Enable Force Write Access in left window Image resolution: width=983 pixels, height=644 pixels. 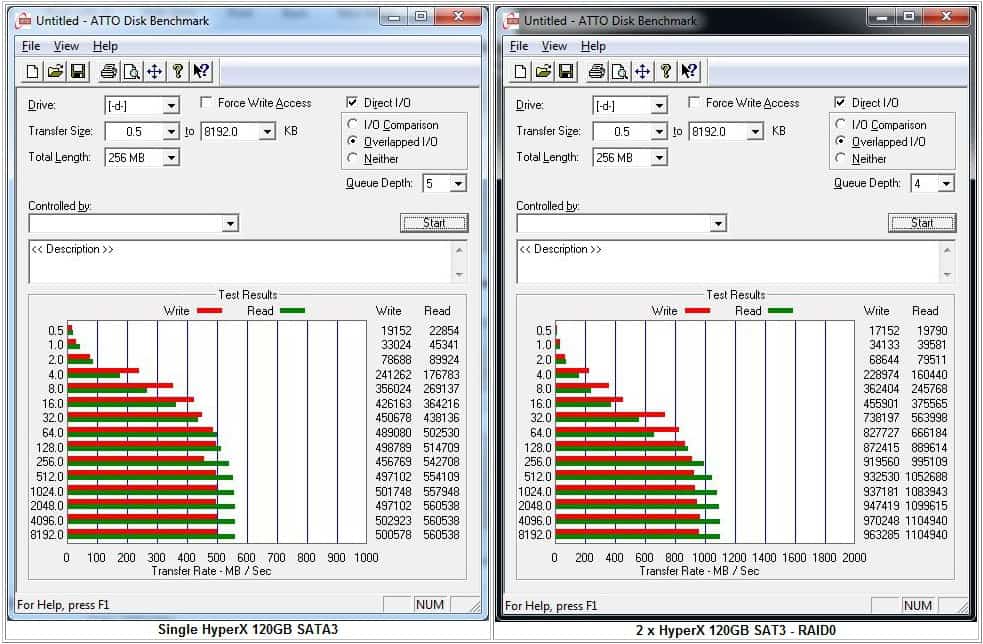pos(207,103)
